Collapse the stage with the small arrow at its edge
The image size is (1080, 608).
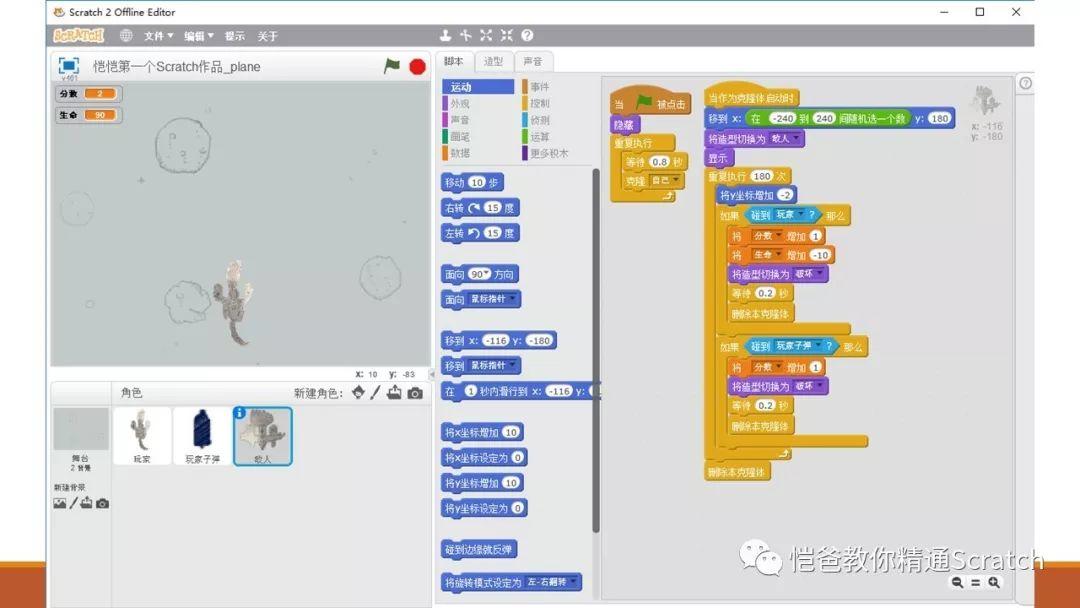[431, 374]
